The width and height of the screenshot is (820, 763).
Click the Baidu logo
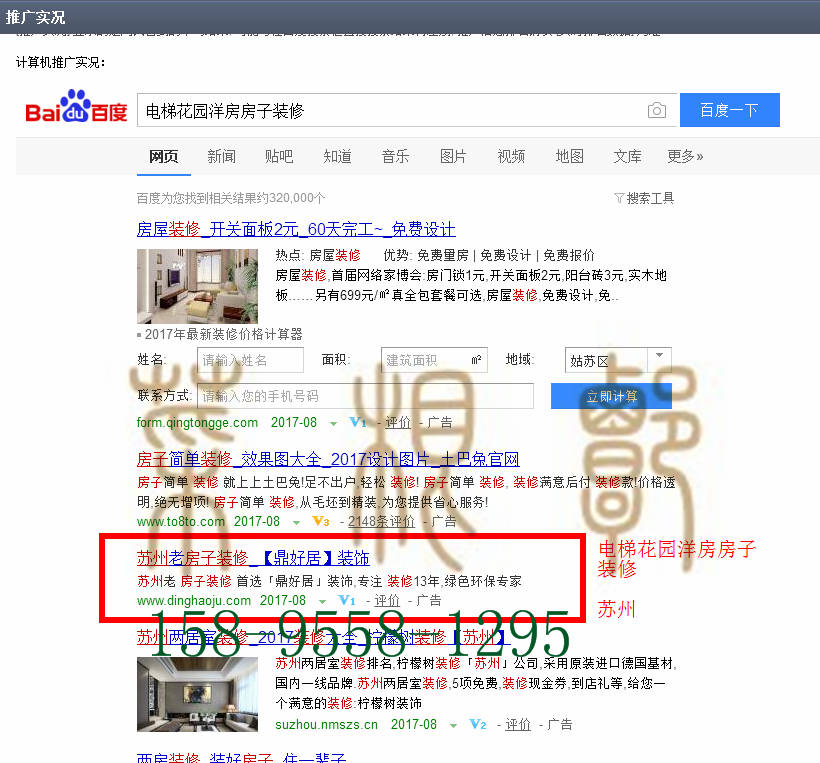[x=76, y=107]
